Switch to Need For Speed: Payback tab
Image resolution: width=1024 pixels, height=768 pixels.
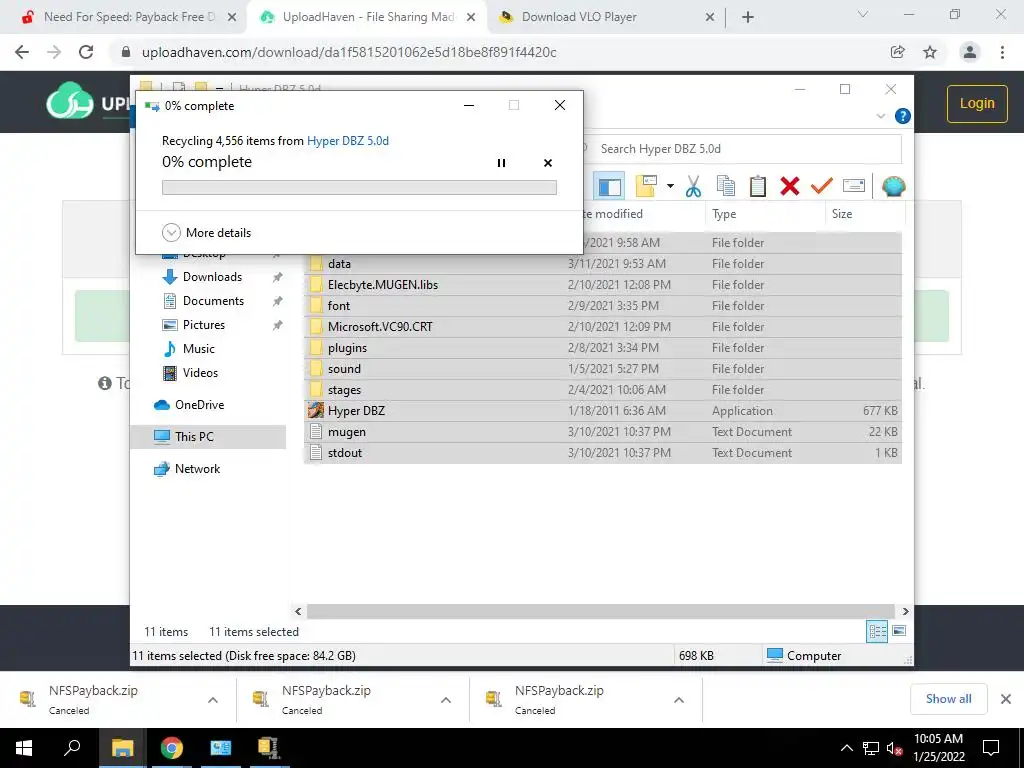[x=129, y=17]
